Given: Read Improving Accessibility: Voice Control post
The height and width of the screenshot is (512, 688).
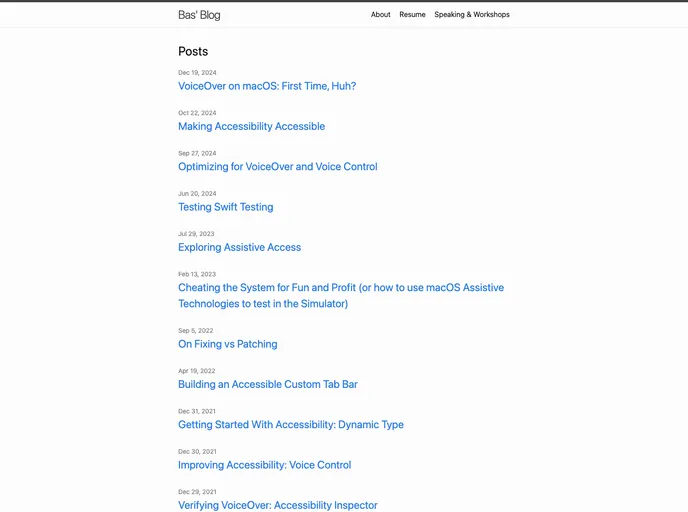Looking at the screenshot, I should click(x=264, y=465).
